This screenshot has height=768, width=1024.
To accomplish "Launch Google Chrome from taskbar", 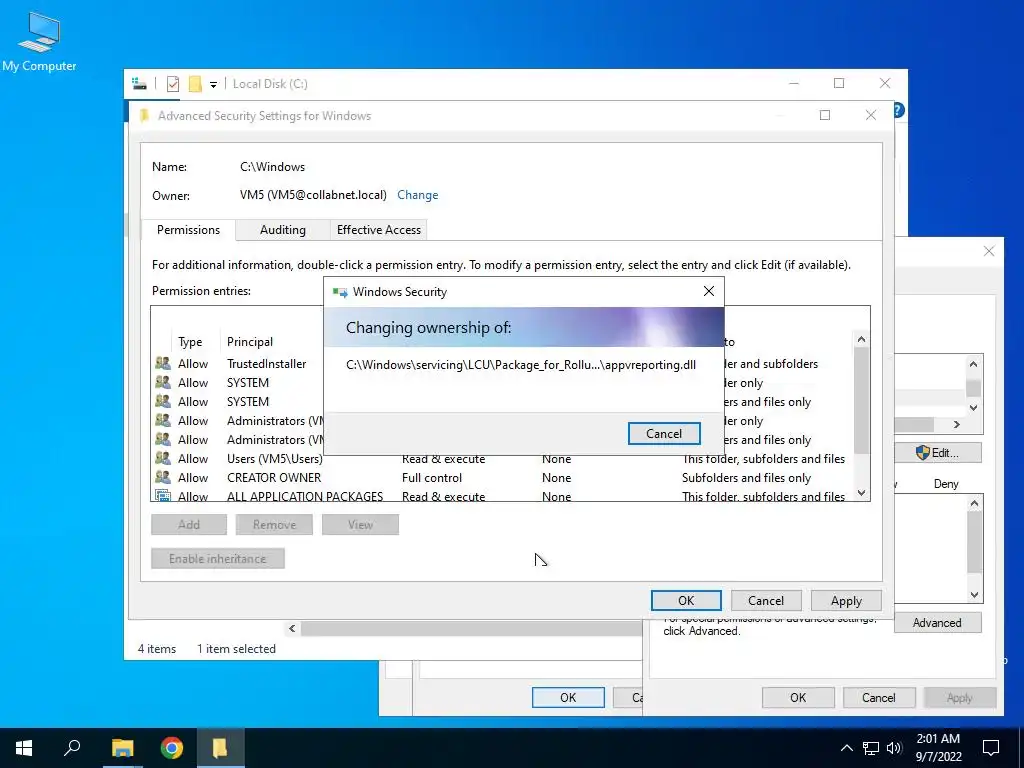I will [172, 748].
